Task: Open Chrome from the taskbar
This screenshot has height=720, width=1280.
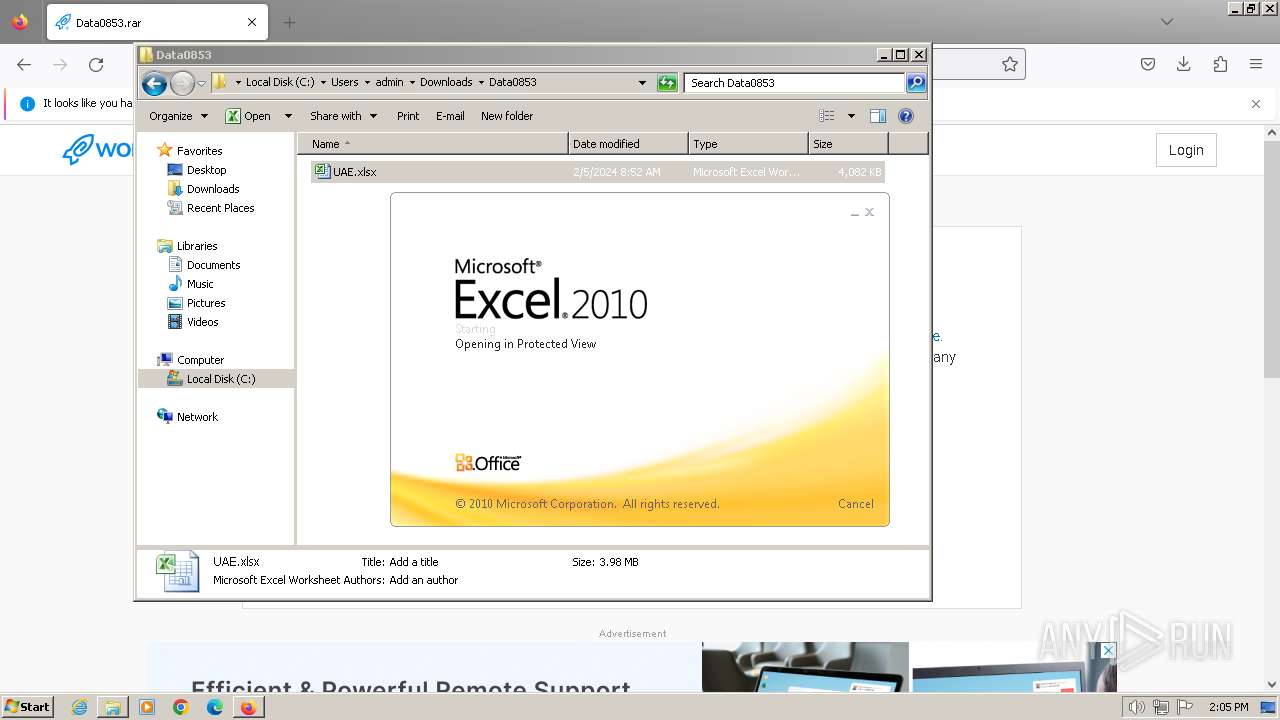Action: 180,707
